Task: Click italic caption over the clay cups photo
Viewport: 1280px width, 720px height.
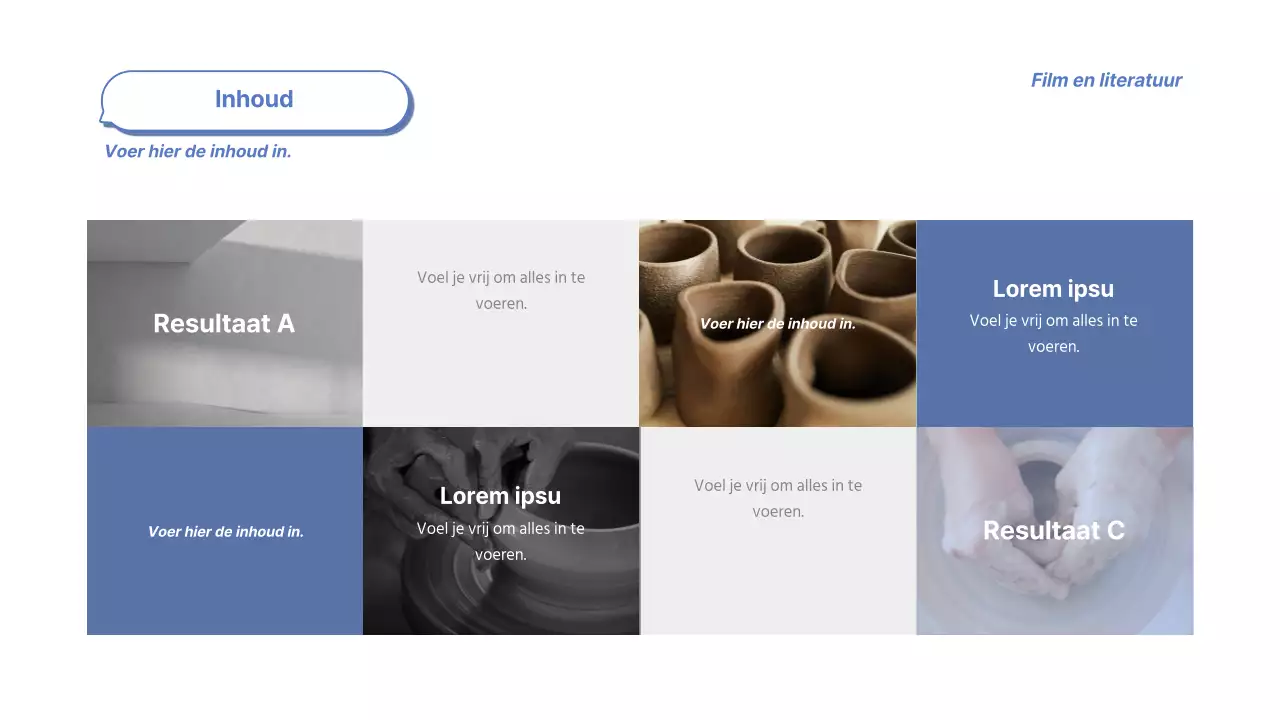Action: (x=778, y=324)
